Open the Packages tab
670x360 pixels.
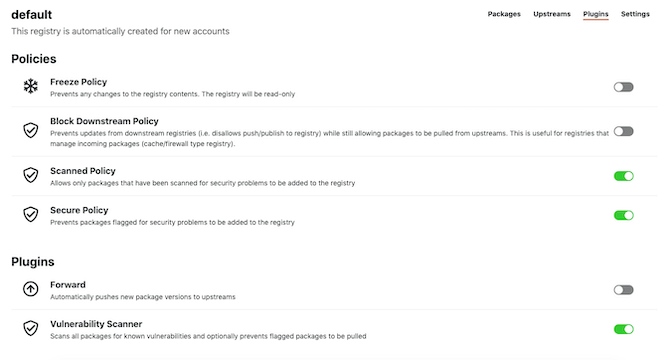(504, 14)
